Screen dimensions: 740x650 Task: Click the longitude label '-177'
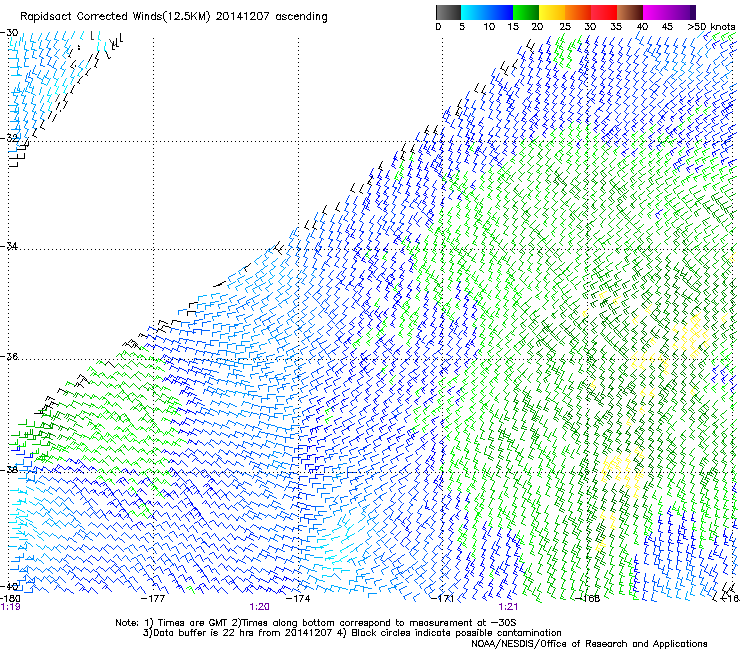point(153,598)
